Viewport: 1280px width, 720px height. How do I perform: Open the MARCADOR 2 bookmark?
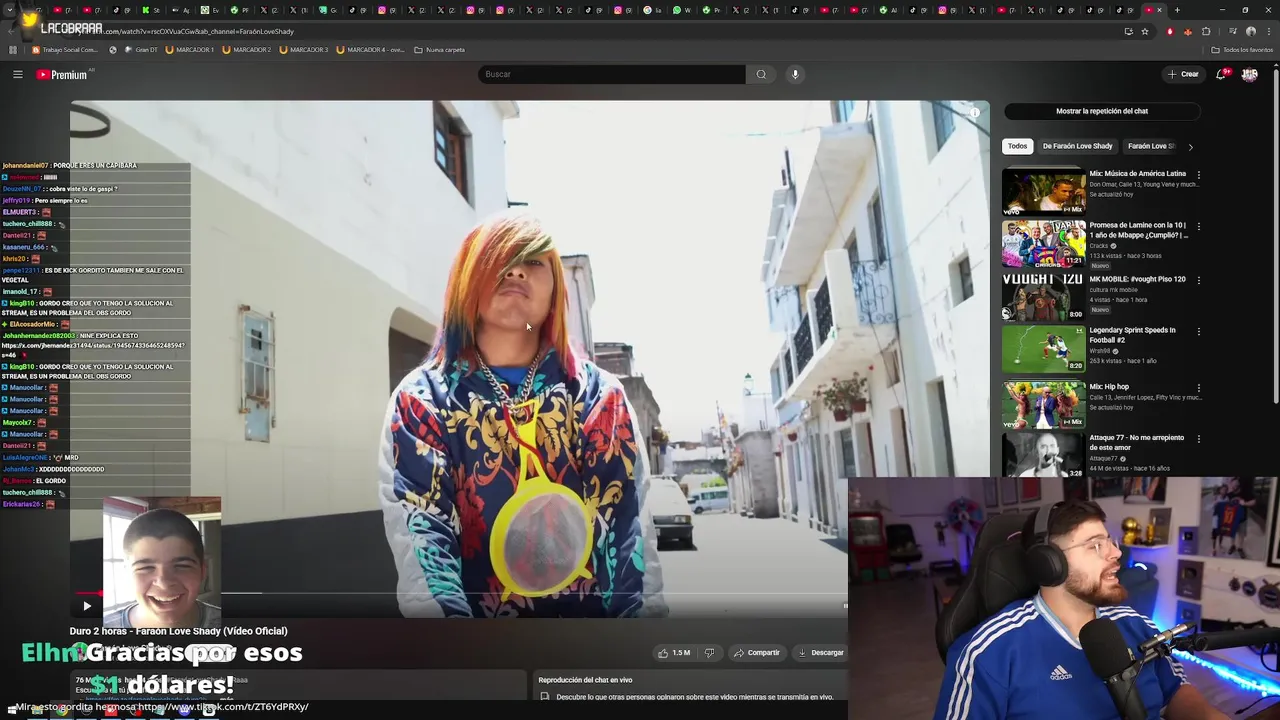pyautogui.click(x=247, y=49)
